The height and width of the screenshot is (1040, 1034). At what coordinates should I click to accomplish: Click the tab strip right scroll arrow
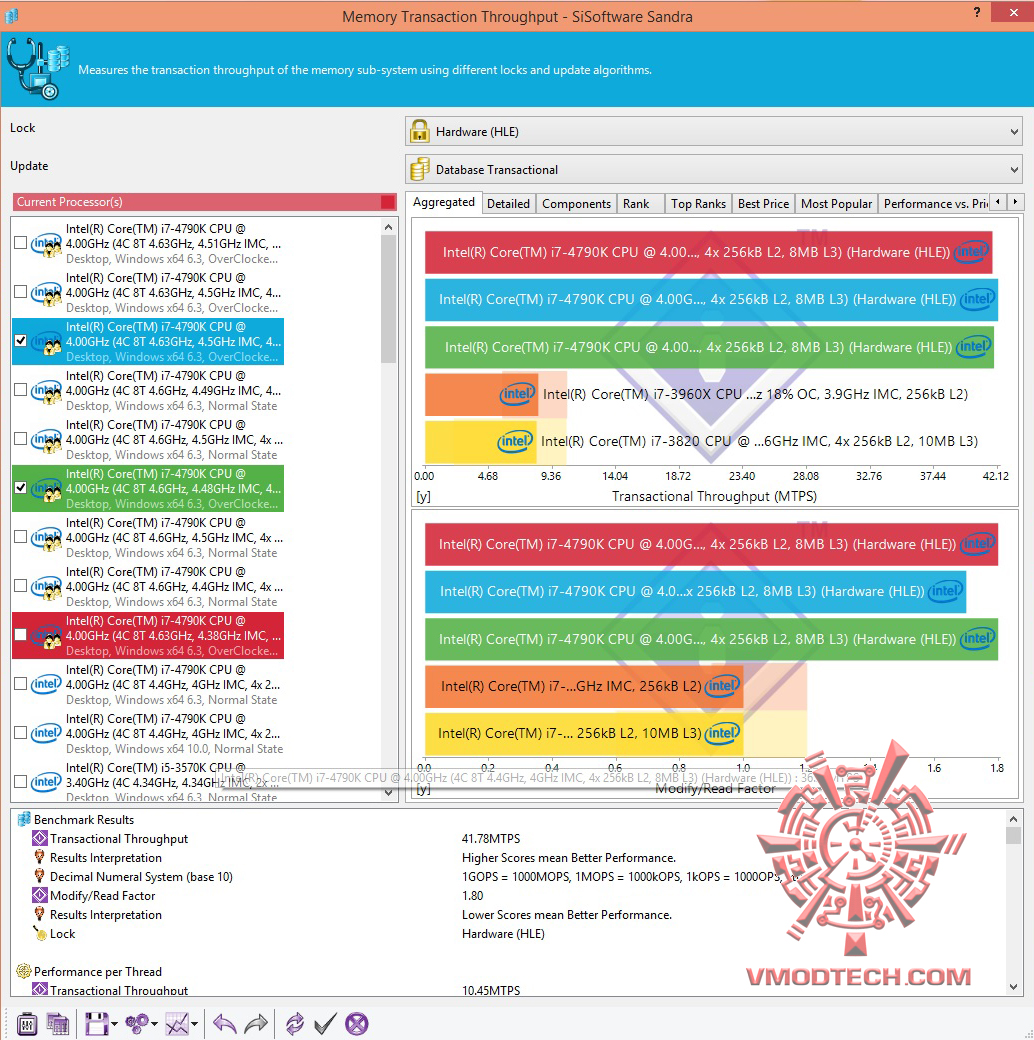[x=1015, y=202]
